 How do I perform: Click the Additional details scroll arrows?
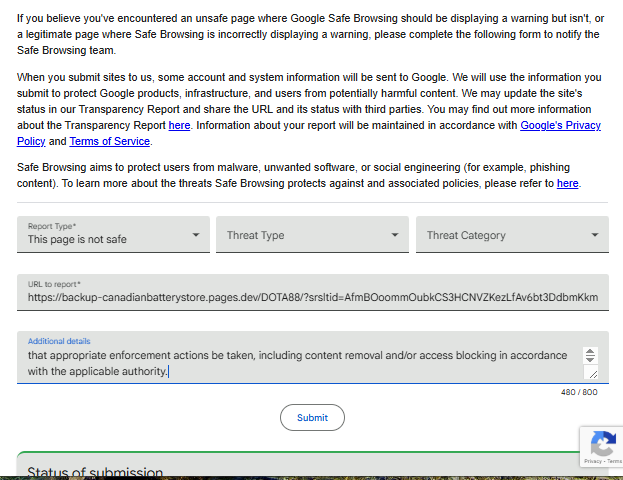point(590,355)
